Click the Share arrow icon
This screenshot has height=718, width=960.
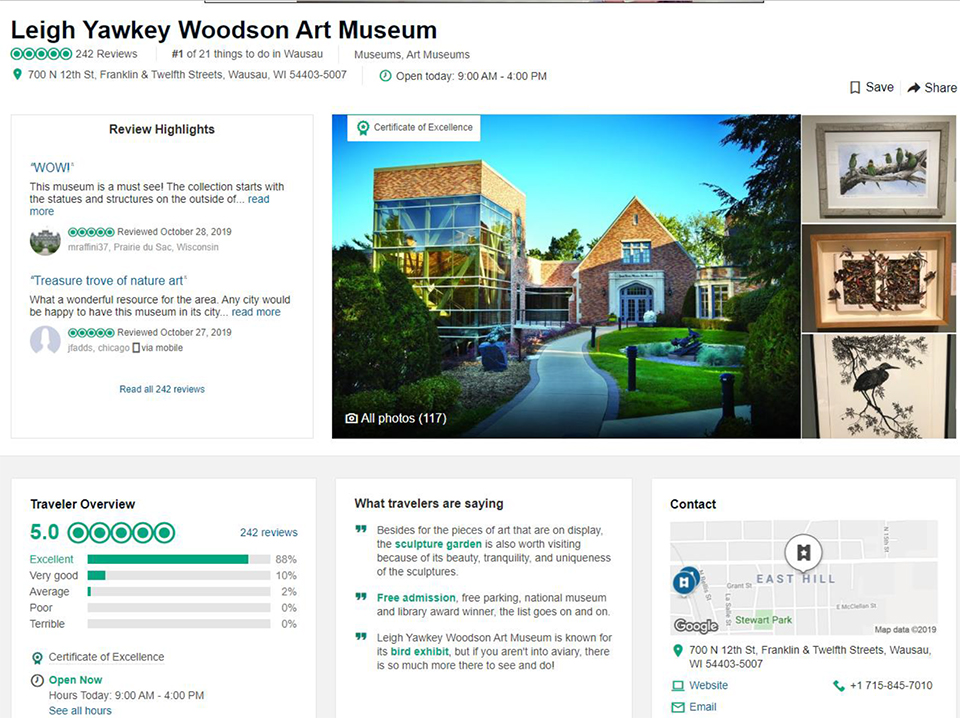pyautogui.click(x=913, y=88)
